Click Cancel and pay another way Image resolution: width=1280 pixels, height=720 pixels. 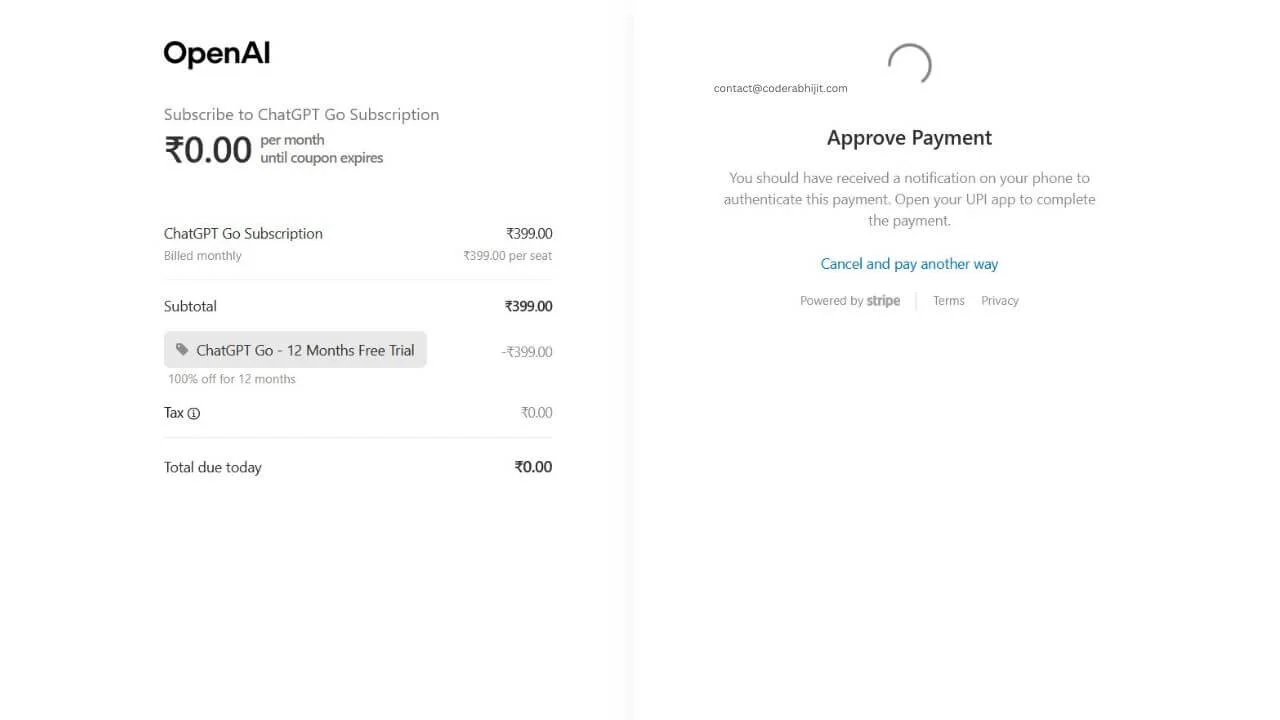coord(909,264)
